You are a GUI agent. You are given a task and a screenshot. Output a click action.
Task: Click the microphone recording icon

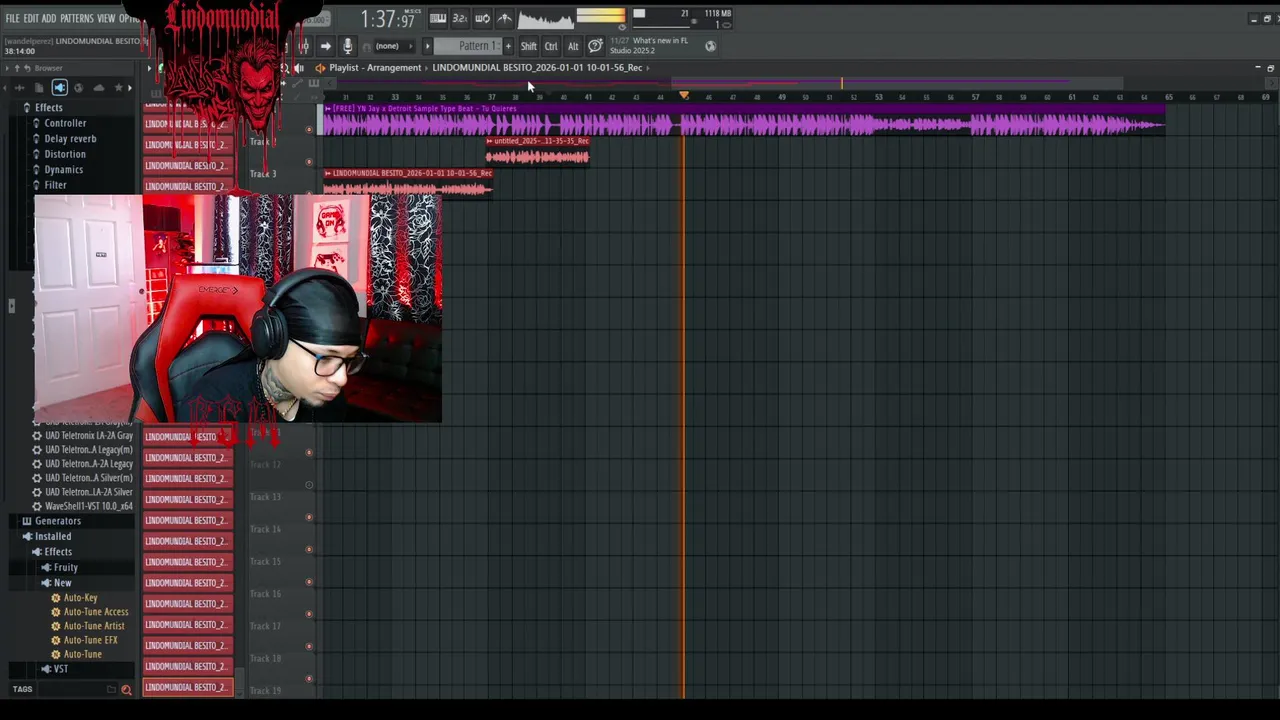point(347,46)
